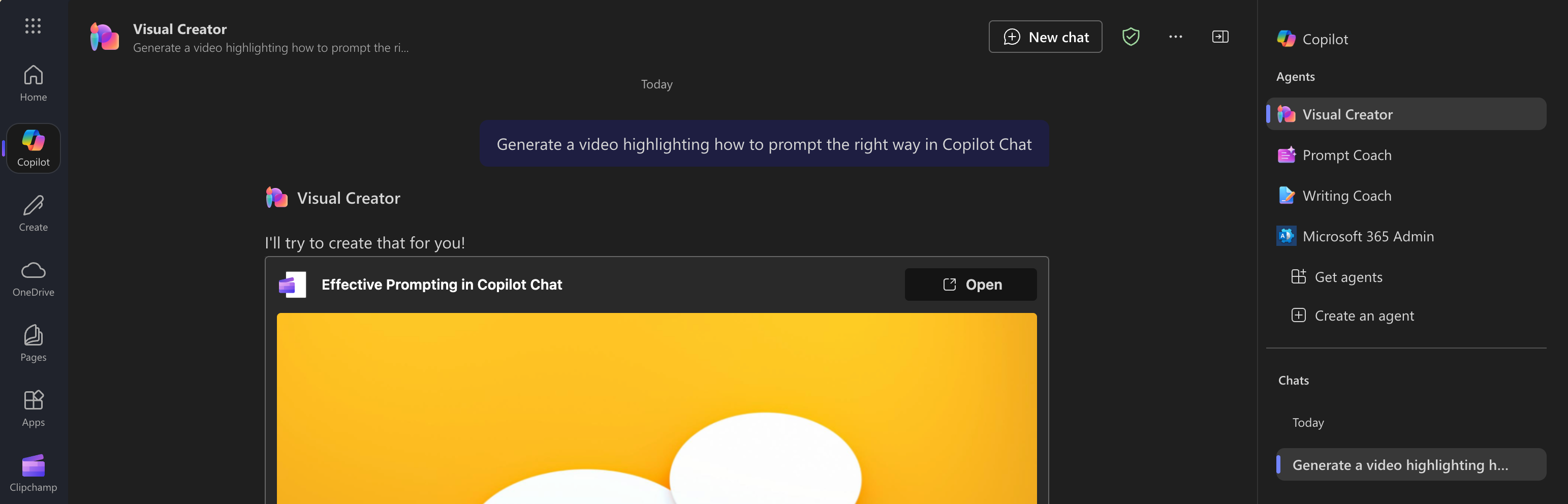Open Pages in the left rail
1568x504 pixels.
[x=33, y=344]
